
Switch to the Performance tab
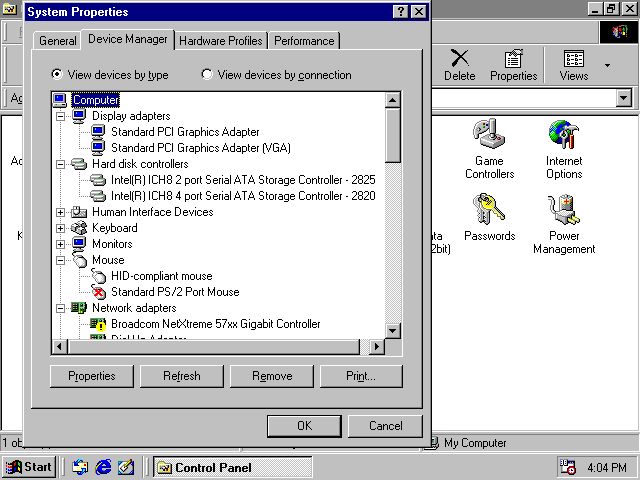(304, 41)
